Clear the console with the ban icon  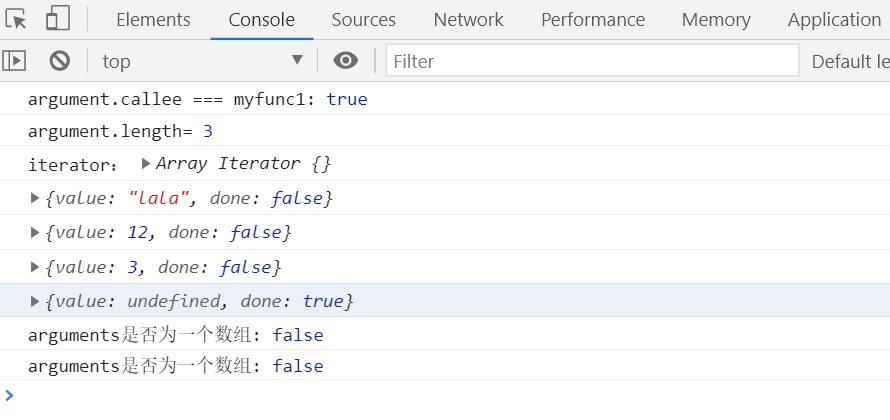(60, 61)
